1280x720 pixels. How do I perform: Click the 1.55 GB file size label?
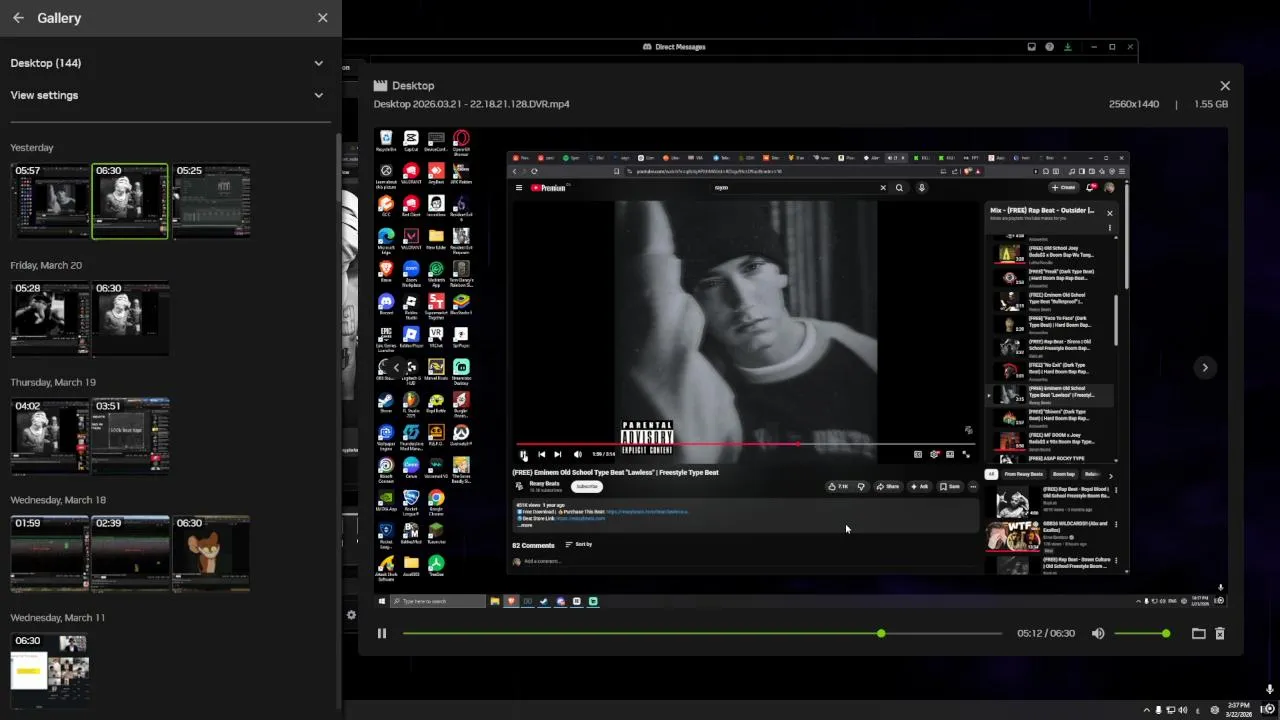(x=1210, y=104)
